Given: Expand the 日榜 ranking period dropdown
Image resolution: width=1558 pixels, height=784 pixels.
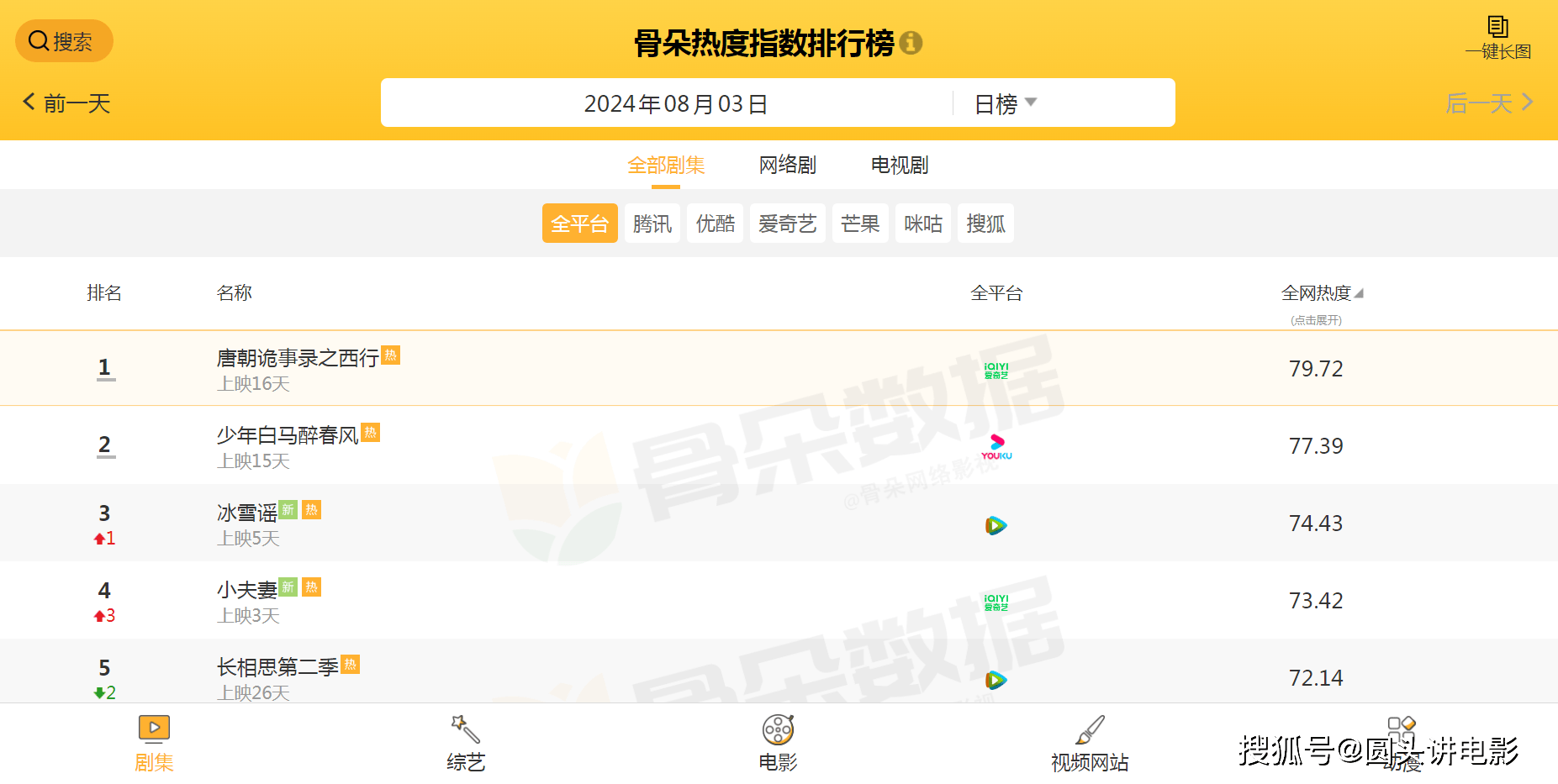Looking at the screenshot, I should [1006, 103].
